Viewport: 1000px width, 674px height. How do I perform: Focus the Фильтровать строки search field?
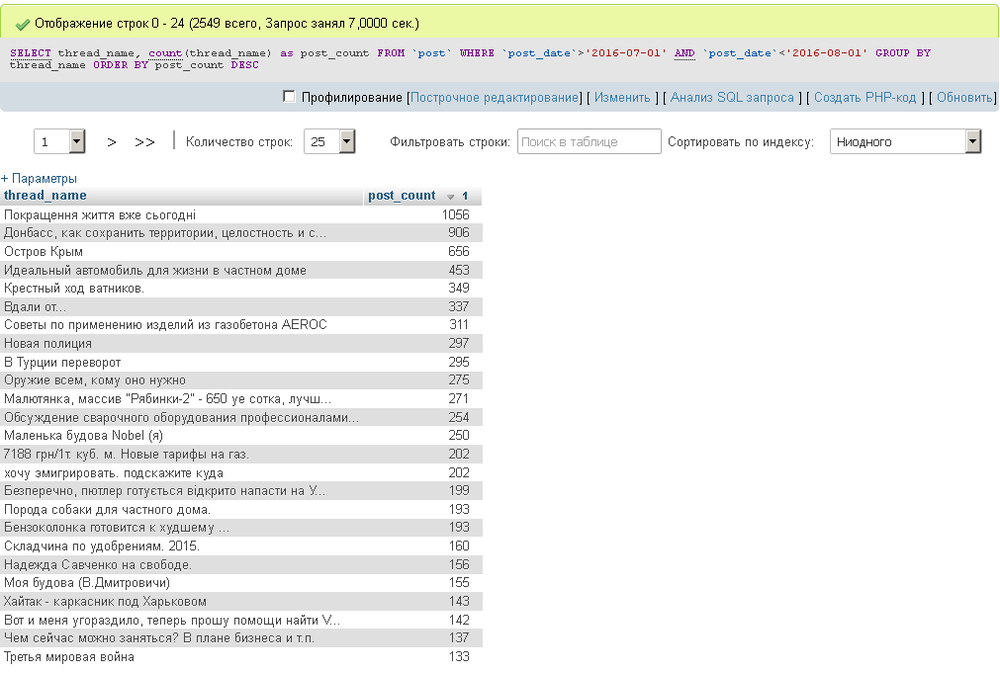[x=589, y=142]
